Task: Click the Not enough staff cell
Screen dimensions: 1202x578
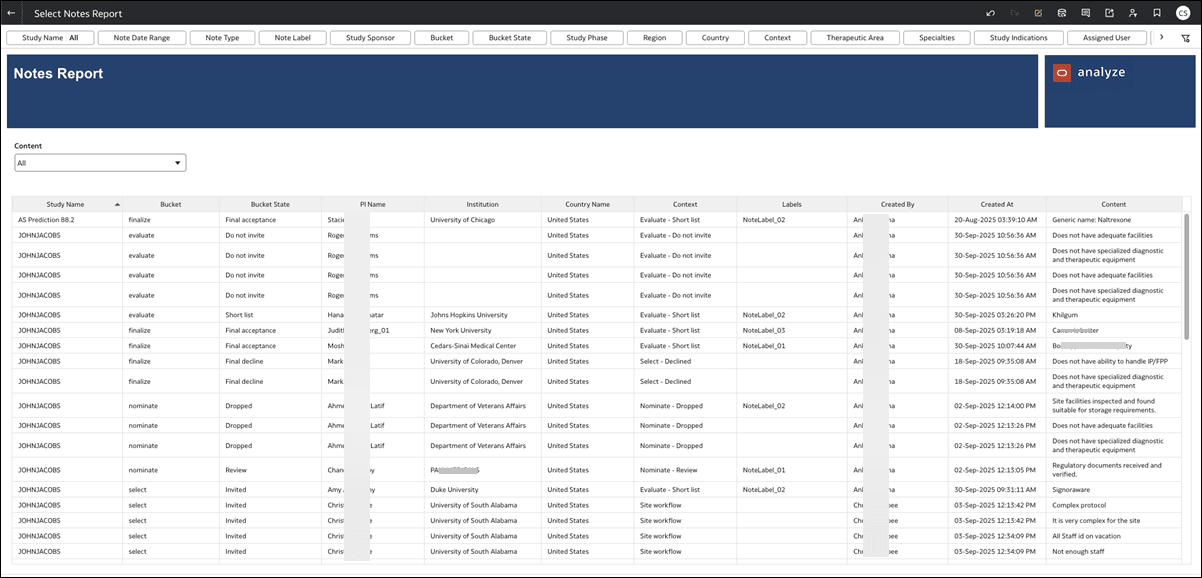Action: (x=1113, y=551)
